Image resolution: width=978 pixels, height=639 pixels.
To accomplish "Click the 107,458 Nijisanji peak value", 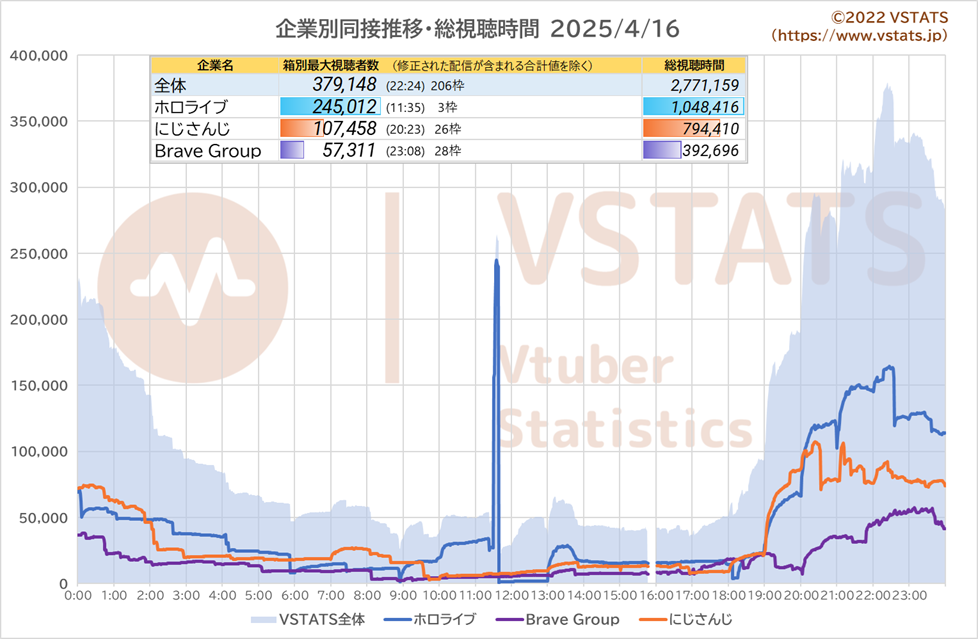I will click(x=345, y=128).
